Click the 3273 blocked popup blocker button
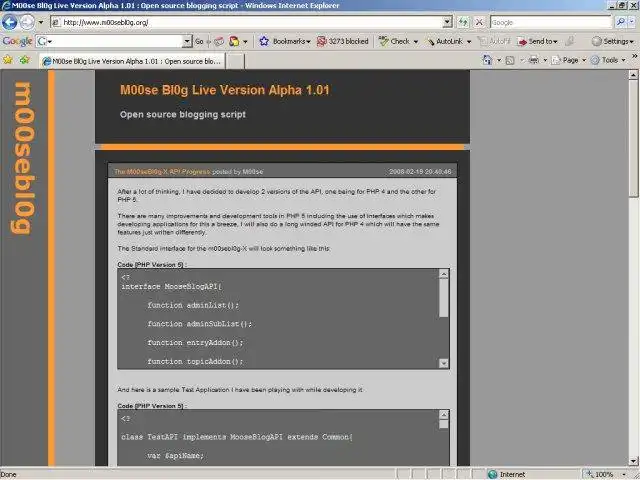 click(343, 41)
